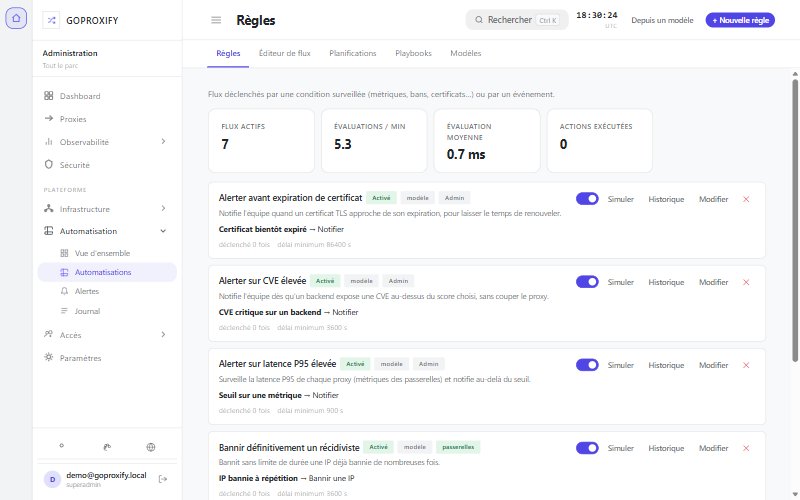This screenshot has height=500, width=800.
Task: Open the Journal sidebar entry
Action: coord(107,311)
